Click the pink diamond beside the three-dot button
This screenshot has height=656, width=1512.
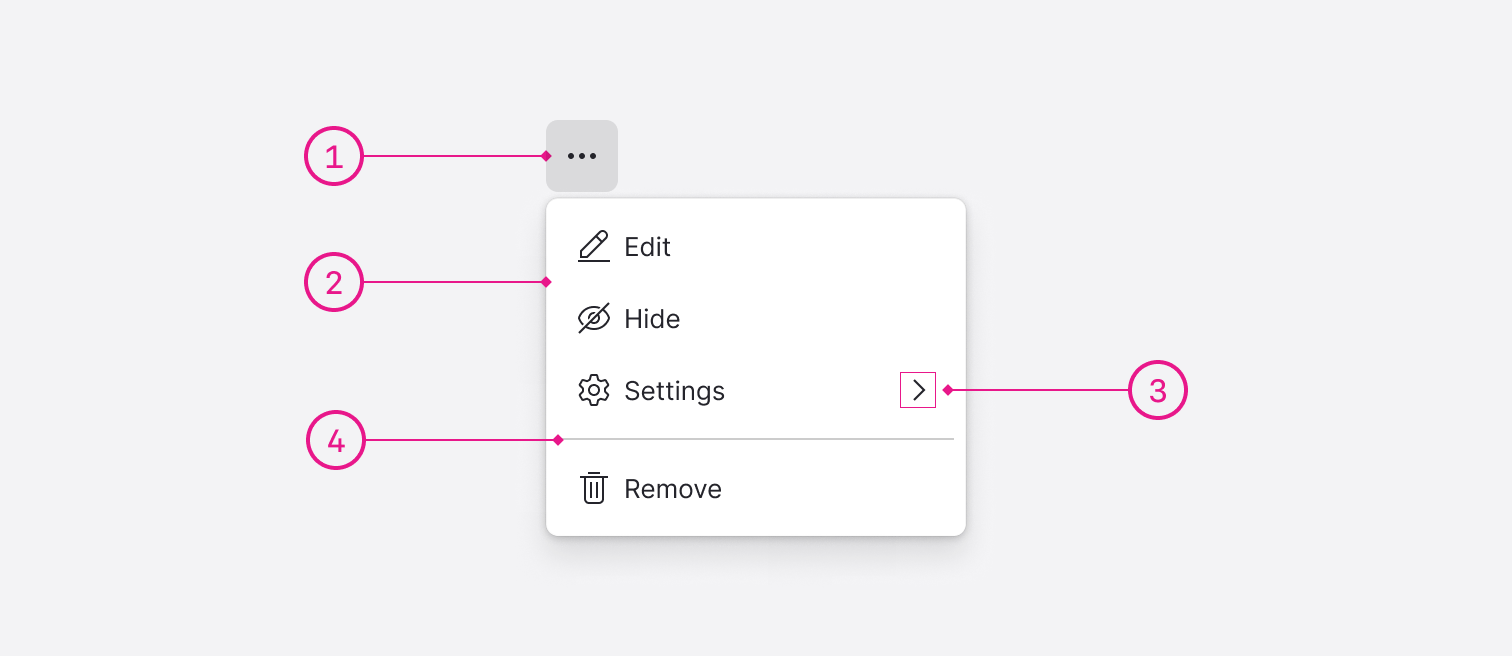tap(546, 156)
